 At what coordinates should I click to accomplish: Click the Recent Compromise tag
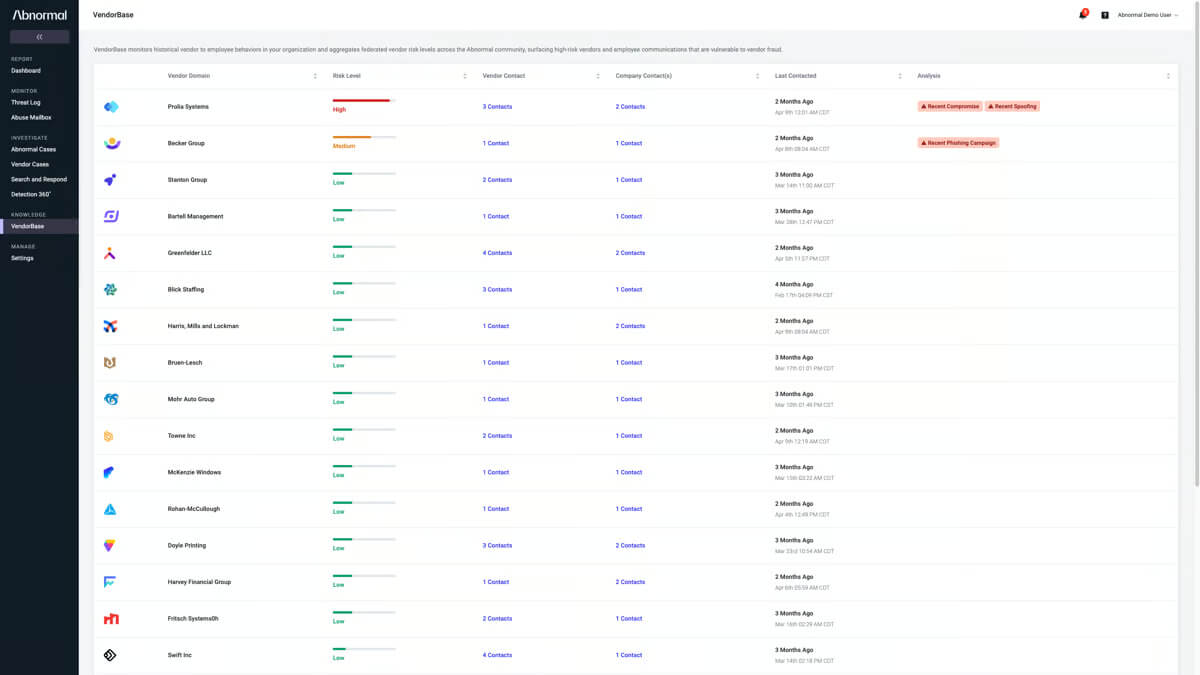click(950, 106)
